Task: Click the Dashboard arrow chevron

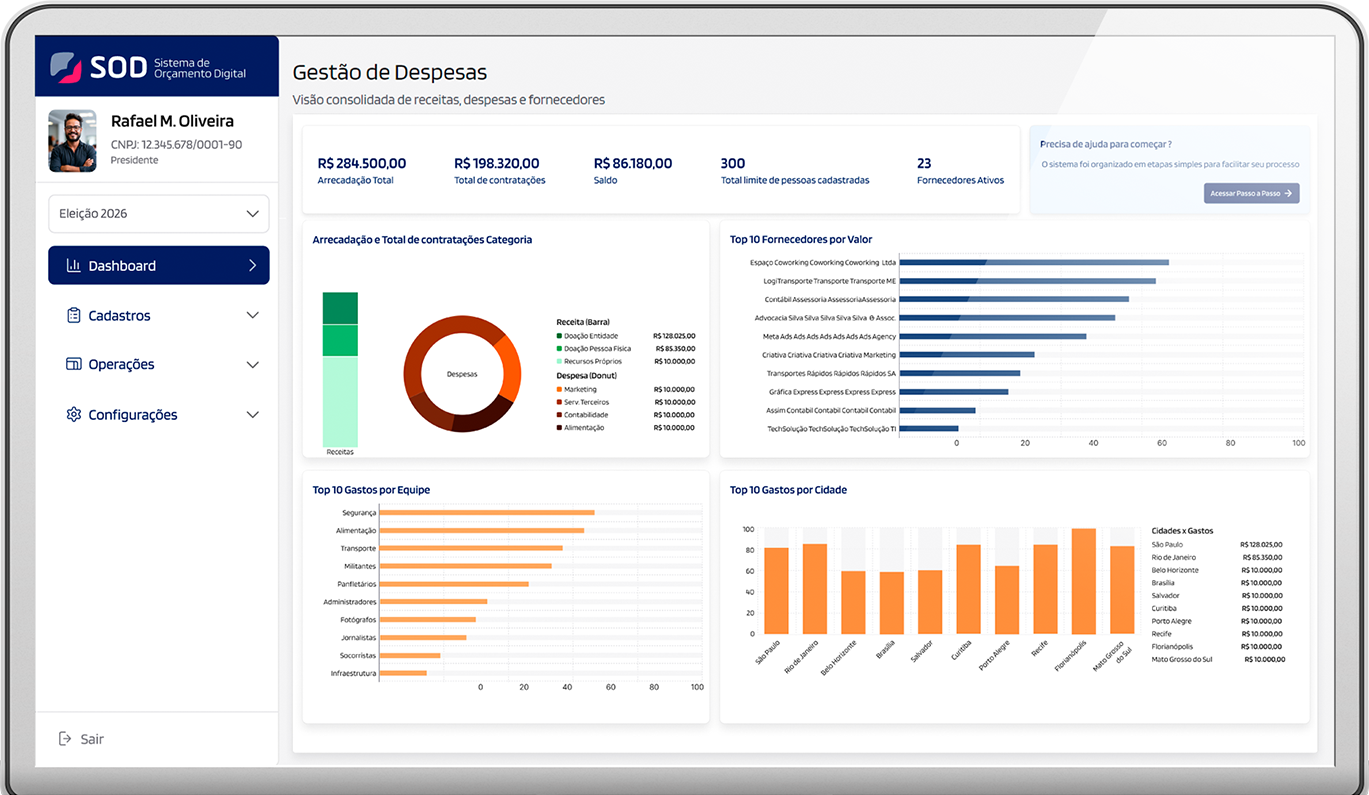Action: tap(252, 265)
